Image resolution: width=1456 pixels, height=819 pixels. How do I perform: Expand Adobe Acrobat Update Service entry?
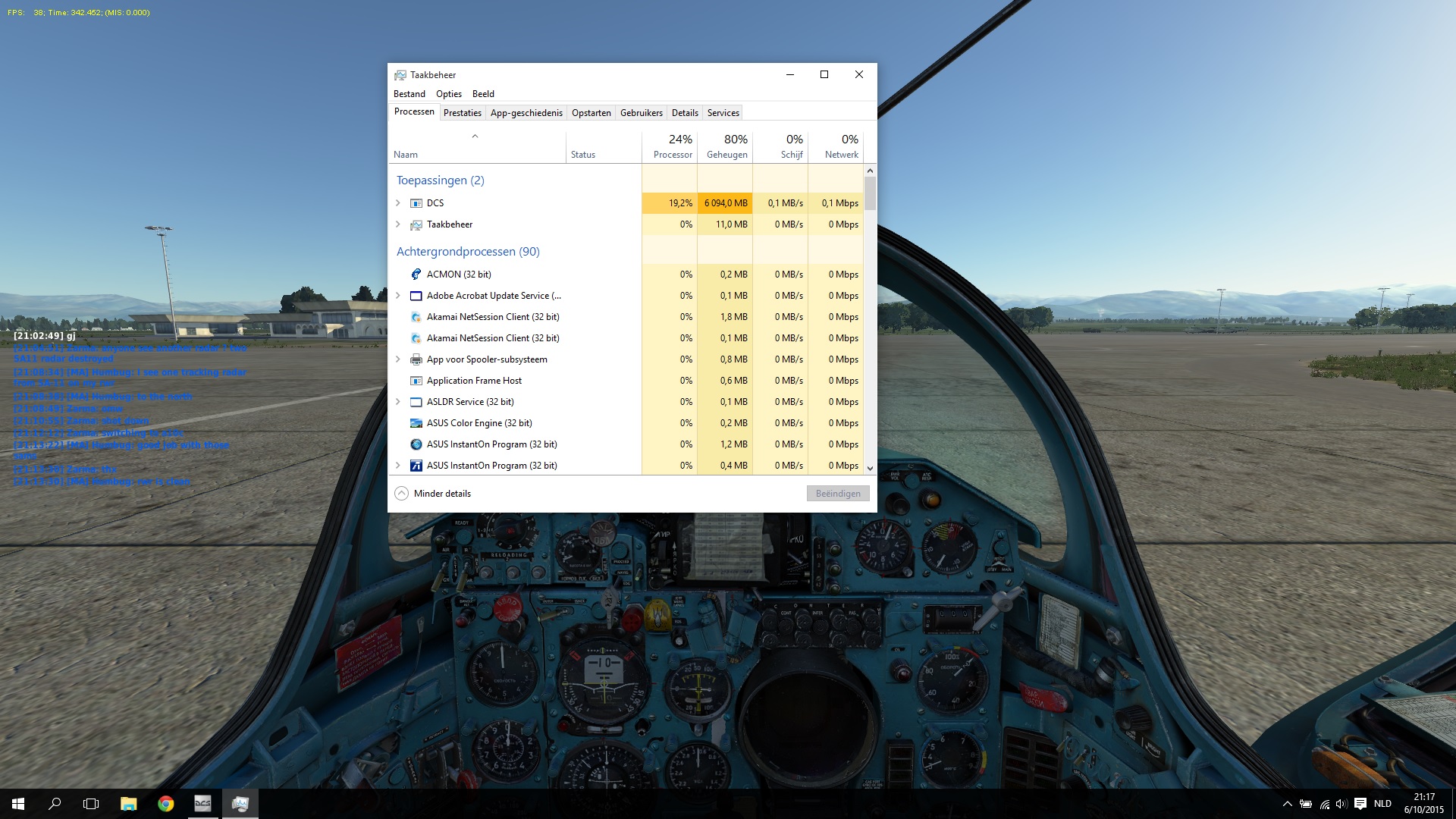[x=398, y=296]
